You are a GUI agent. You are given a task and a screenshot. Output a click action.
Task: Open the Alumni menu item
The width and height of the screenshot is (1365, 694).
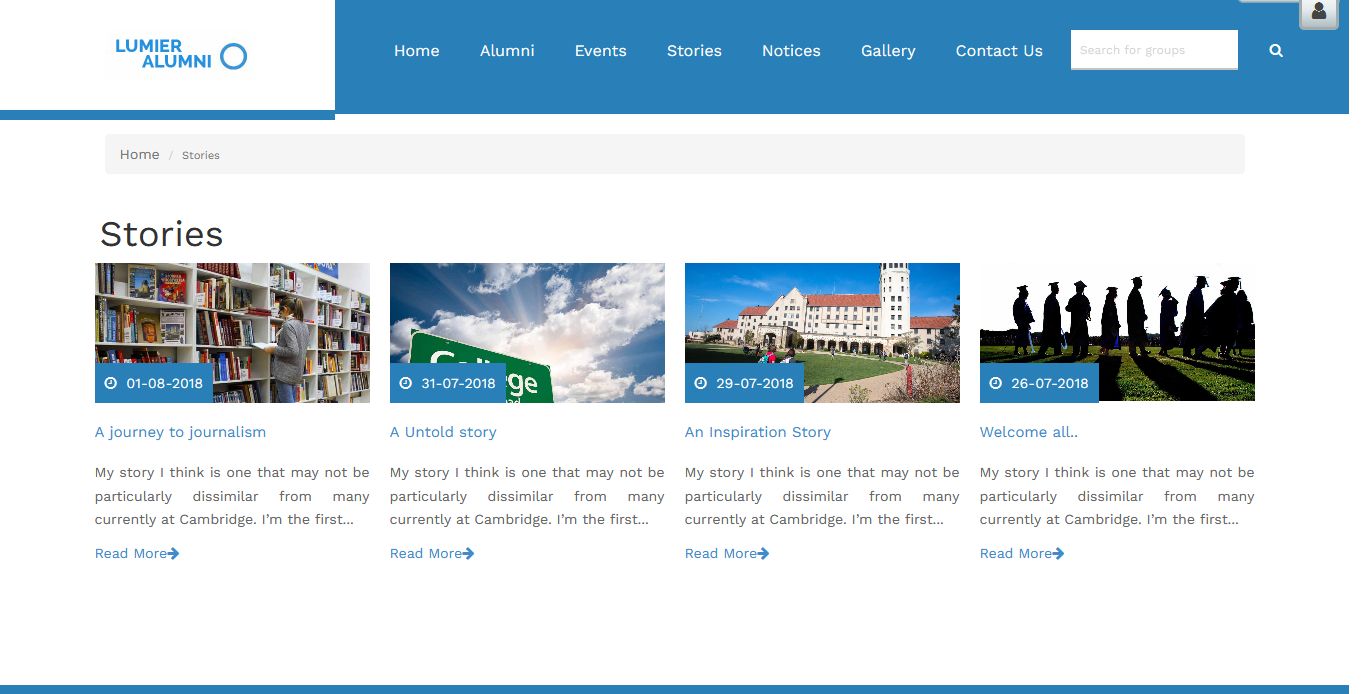coord(507,51)
